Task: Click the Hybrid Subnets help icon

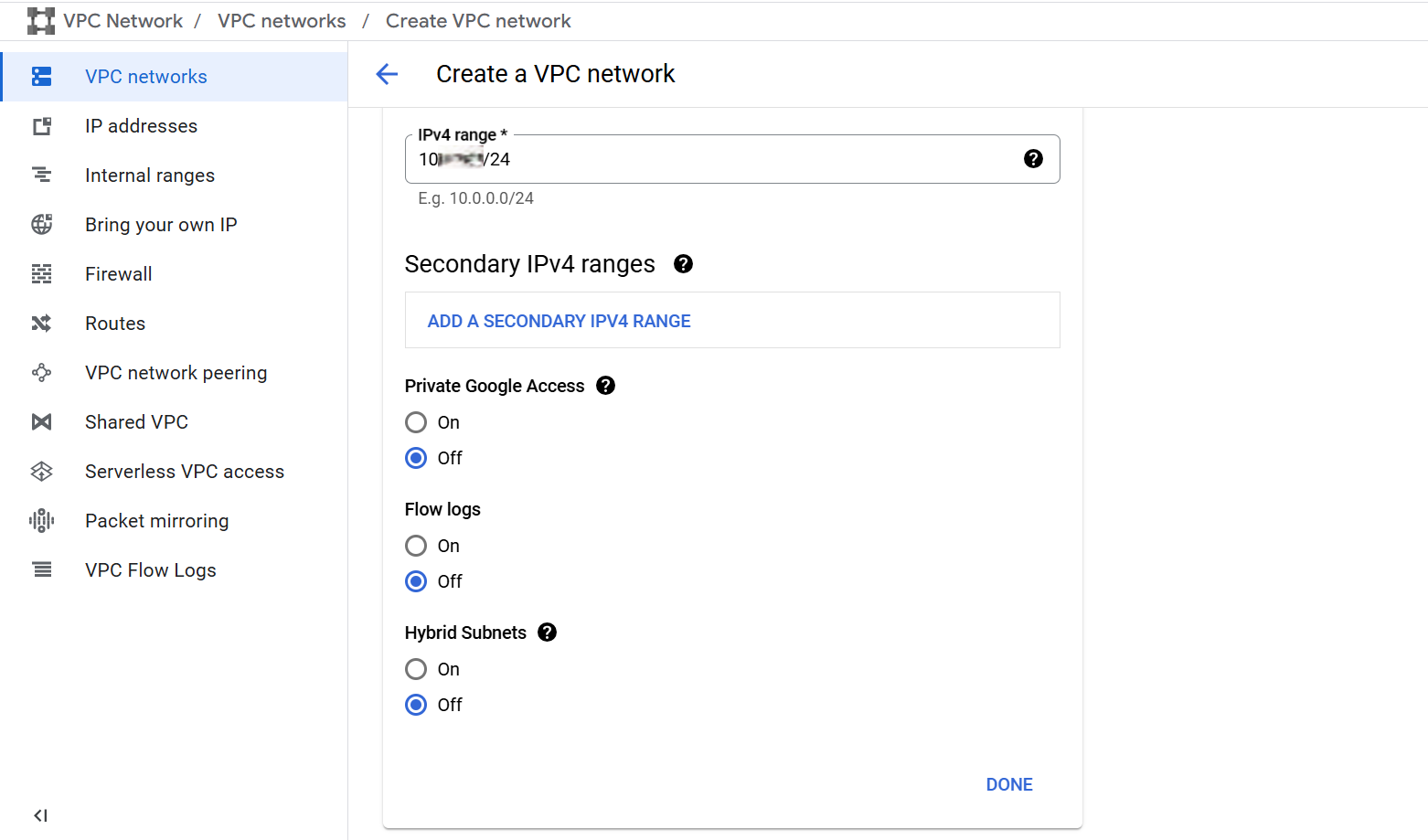Action: coord(547,633)
